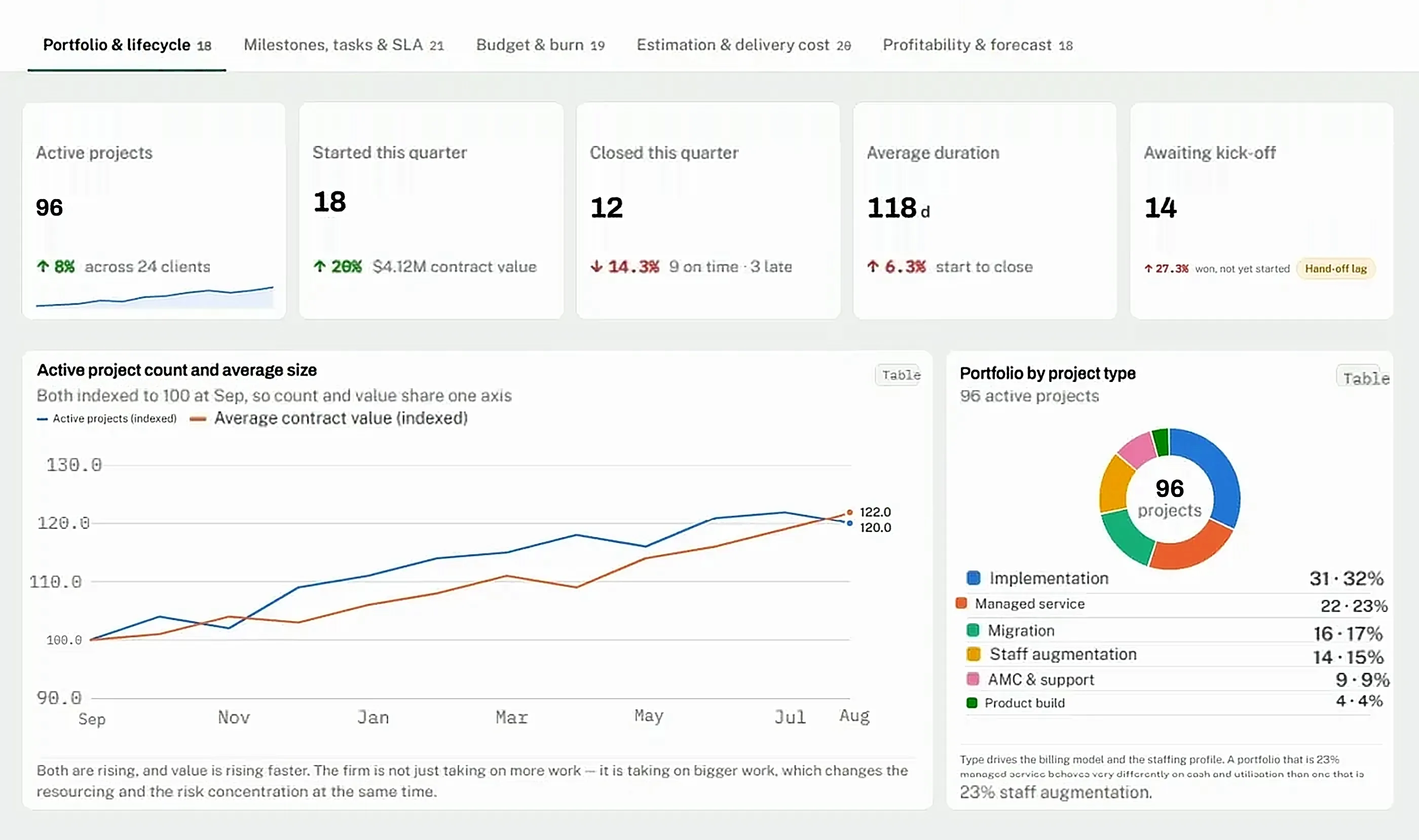Click the Awaiting kick-off value 14
This screenshot has height=840, width=1419.
[x=1160, y=208]
